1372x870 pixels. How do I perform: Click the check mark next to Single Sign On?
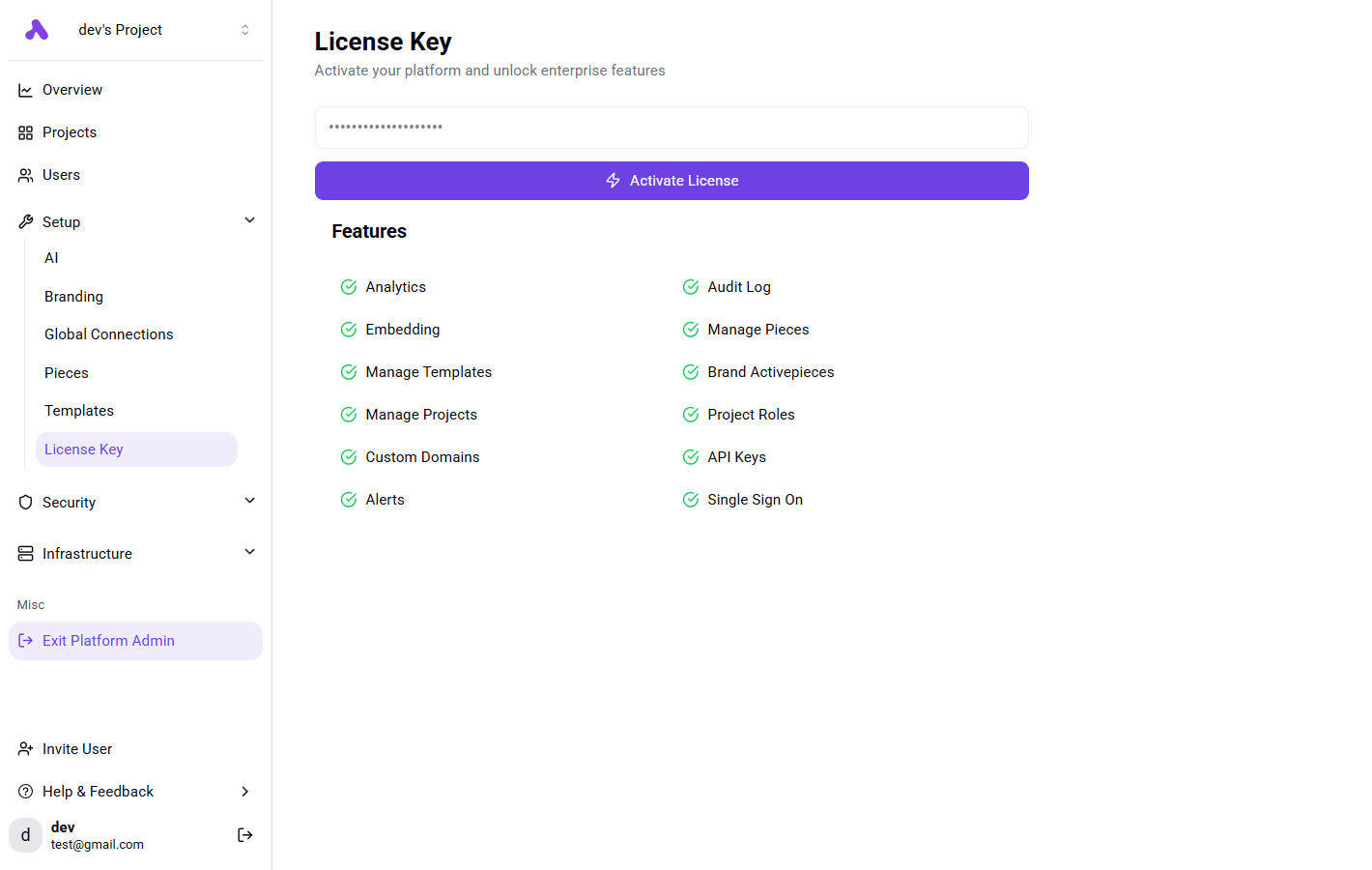(x=691, y=499)
